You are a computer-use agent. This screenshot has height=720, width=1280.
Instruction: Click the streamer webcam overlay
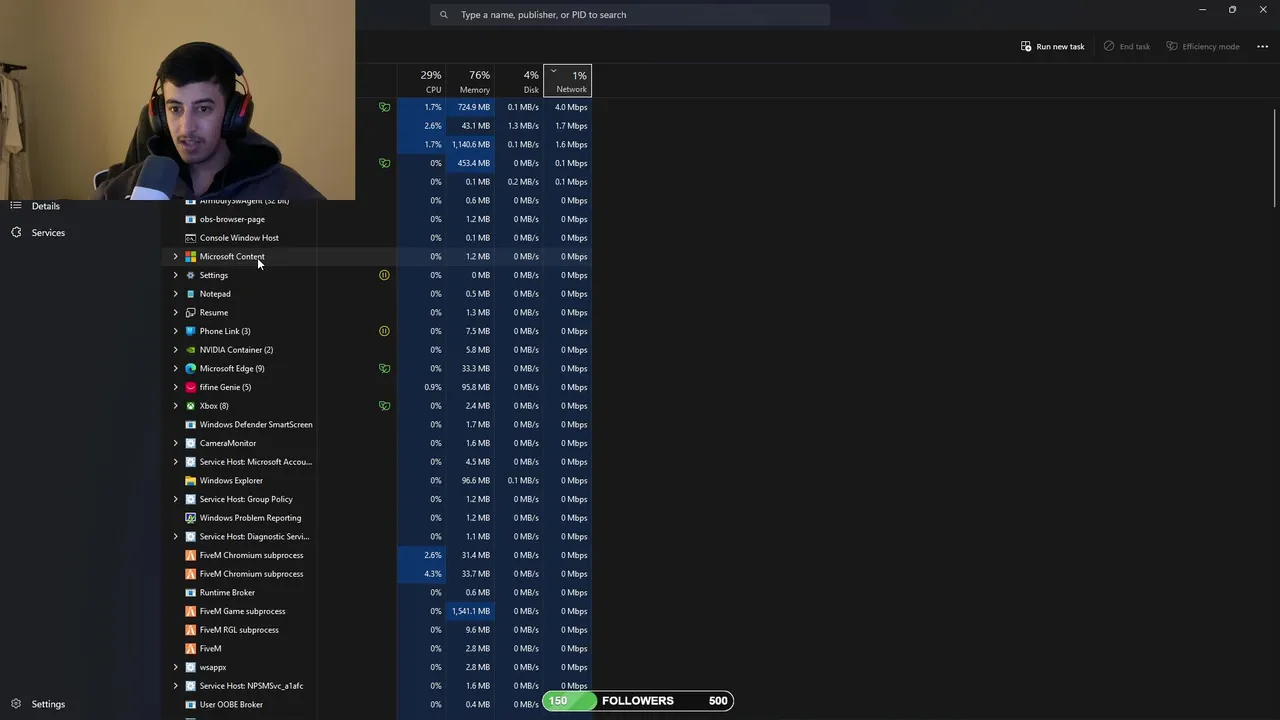(x=177, y=100)
